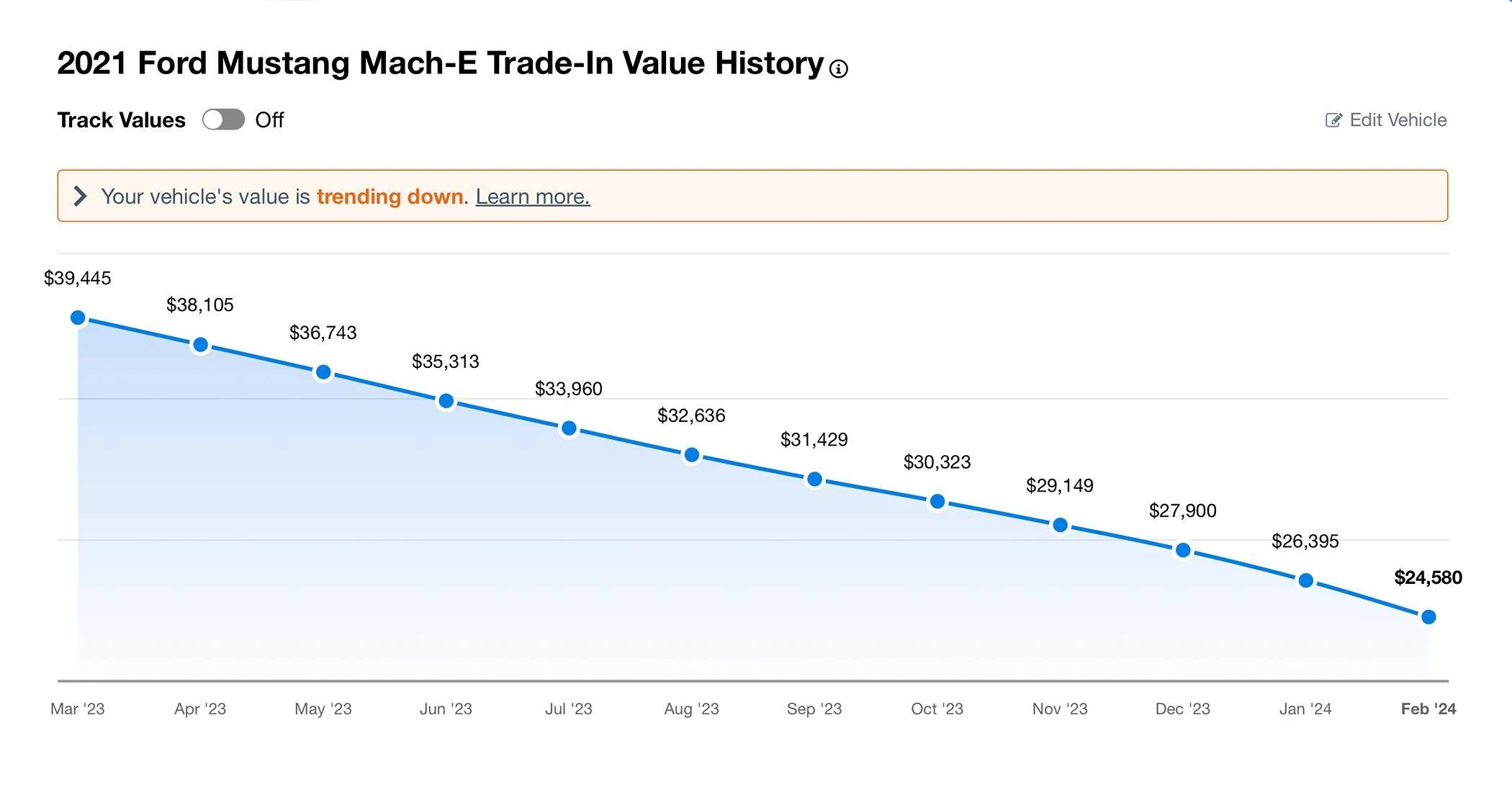Viewport: 1512px width, 802px height.
Task: Click the Off label next to toggle
Action: click(x=270, y=120)
